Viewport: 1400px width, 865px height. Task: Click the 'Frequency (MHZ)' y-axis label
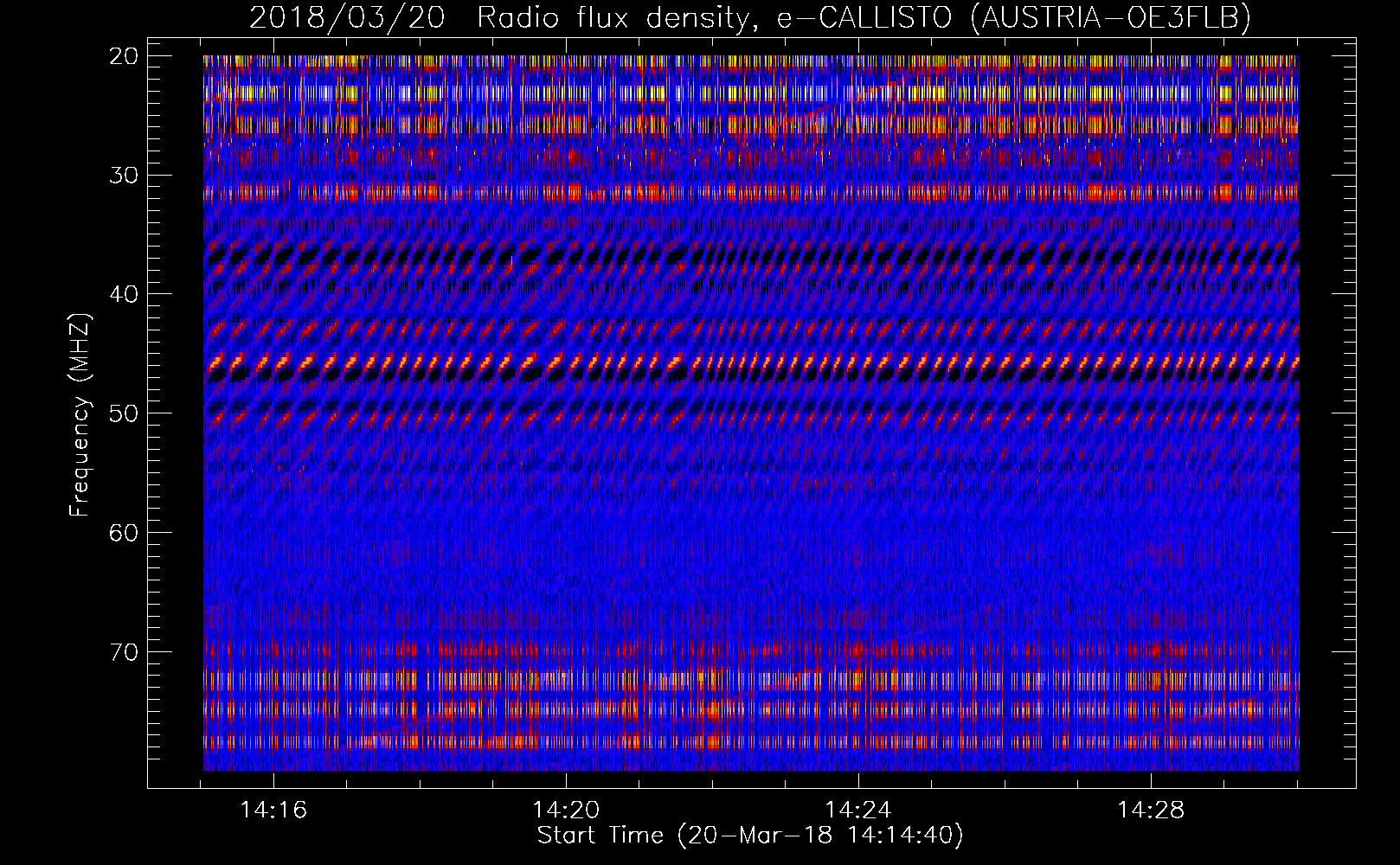tap(79, 415)
